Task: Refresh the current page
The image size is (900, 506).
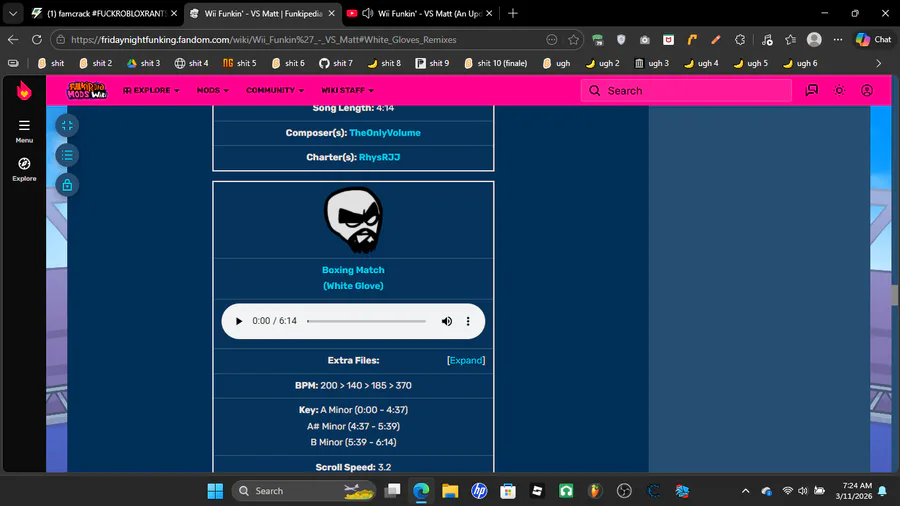Action: click(37, 40)
